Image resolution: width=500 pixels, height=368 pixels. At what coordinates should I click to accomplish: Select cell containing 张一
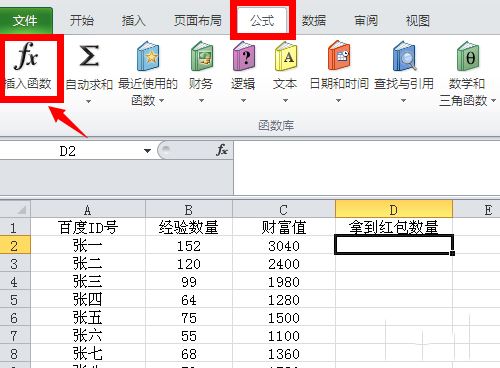[x=88, y=245]
